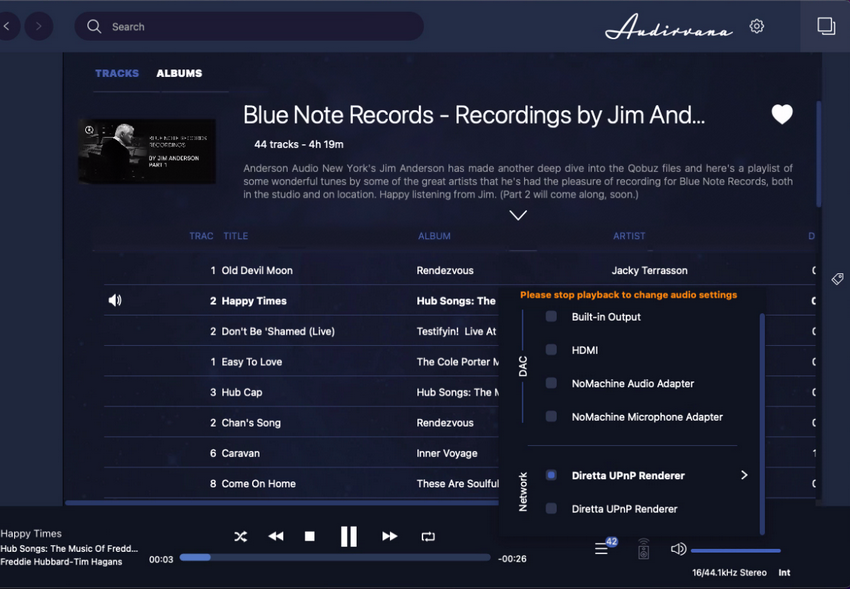Stop playback with the stop button
Image resolution: width=850 pixels, height=589 pixels.
pos(310,536)
